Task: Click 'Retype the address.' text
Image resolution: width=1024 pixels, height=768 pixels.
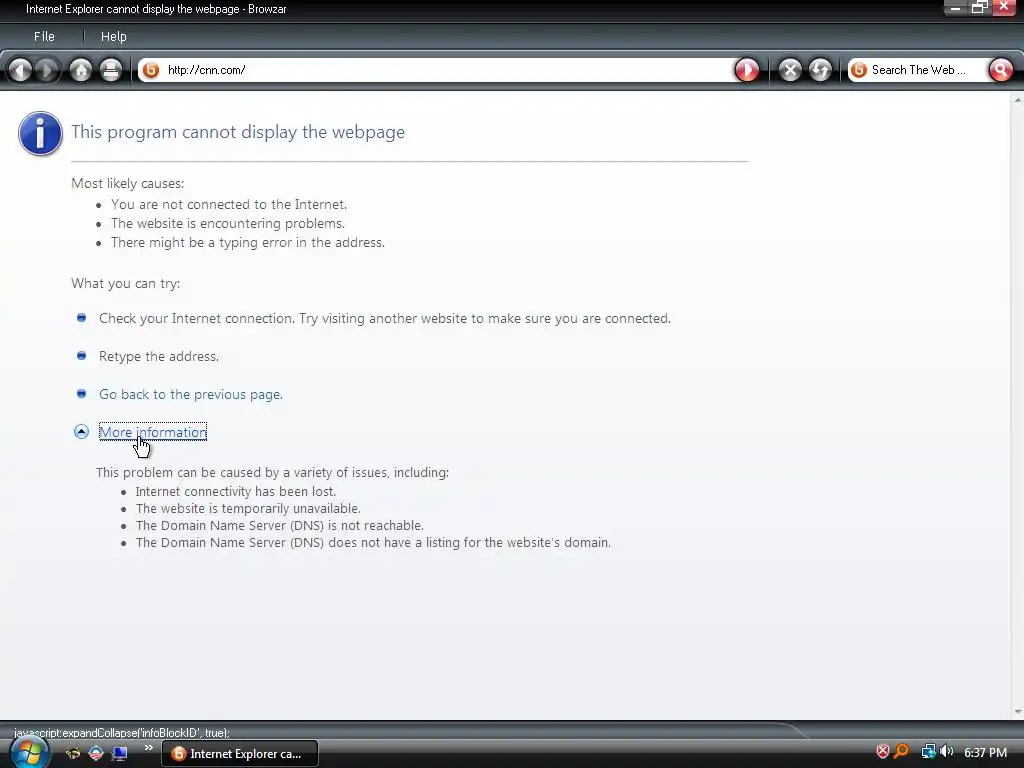Action: coord(159,357)
